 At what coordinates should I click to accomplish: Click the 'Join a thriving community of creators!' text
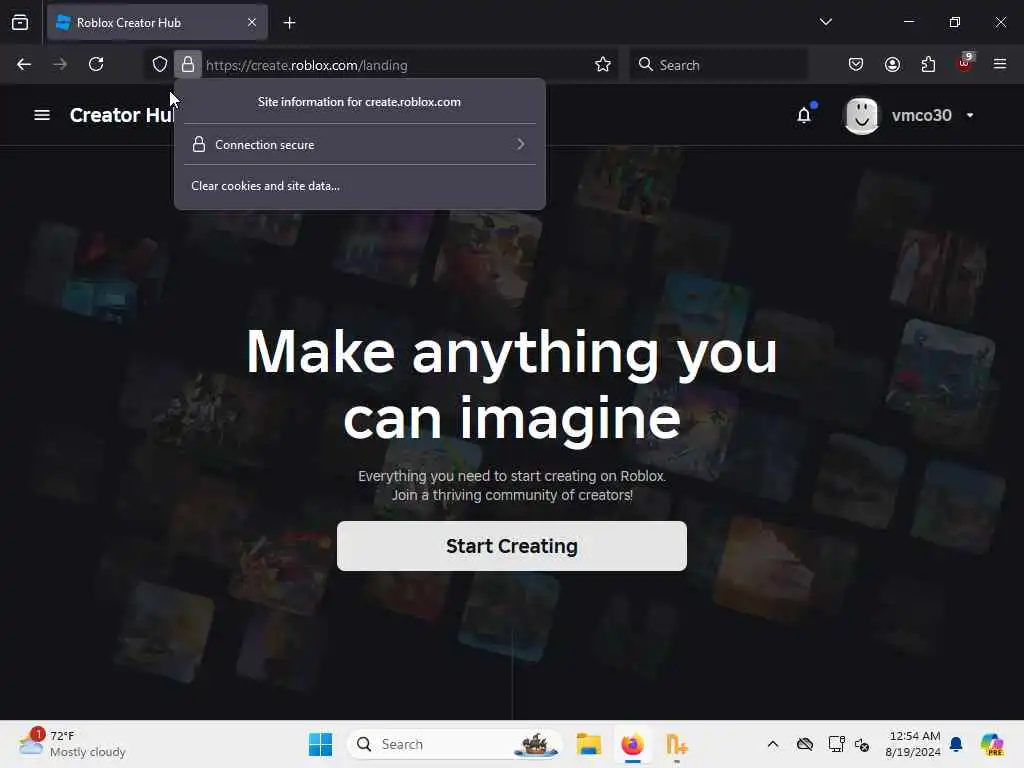click(512, 495)
